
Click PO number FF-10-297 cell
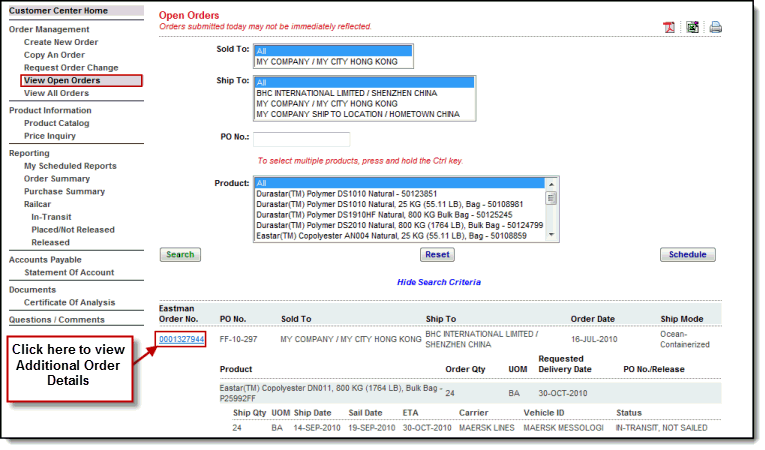coord(238,339)
